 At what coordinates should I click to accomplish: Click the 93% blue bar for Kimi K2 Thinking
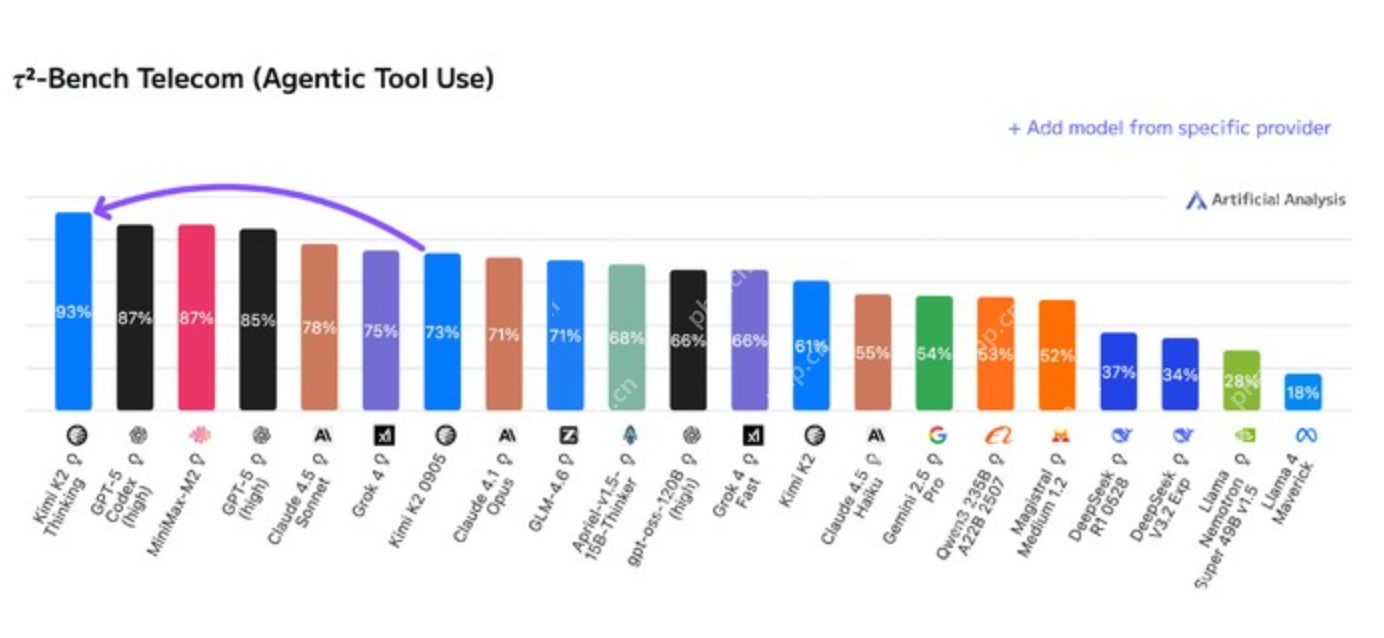click(73, 311)
